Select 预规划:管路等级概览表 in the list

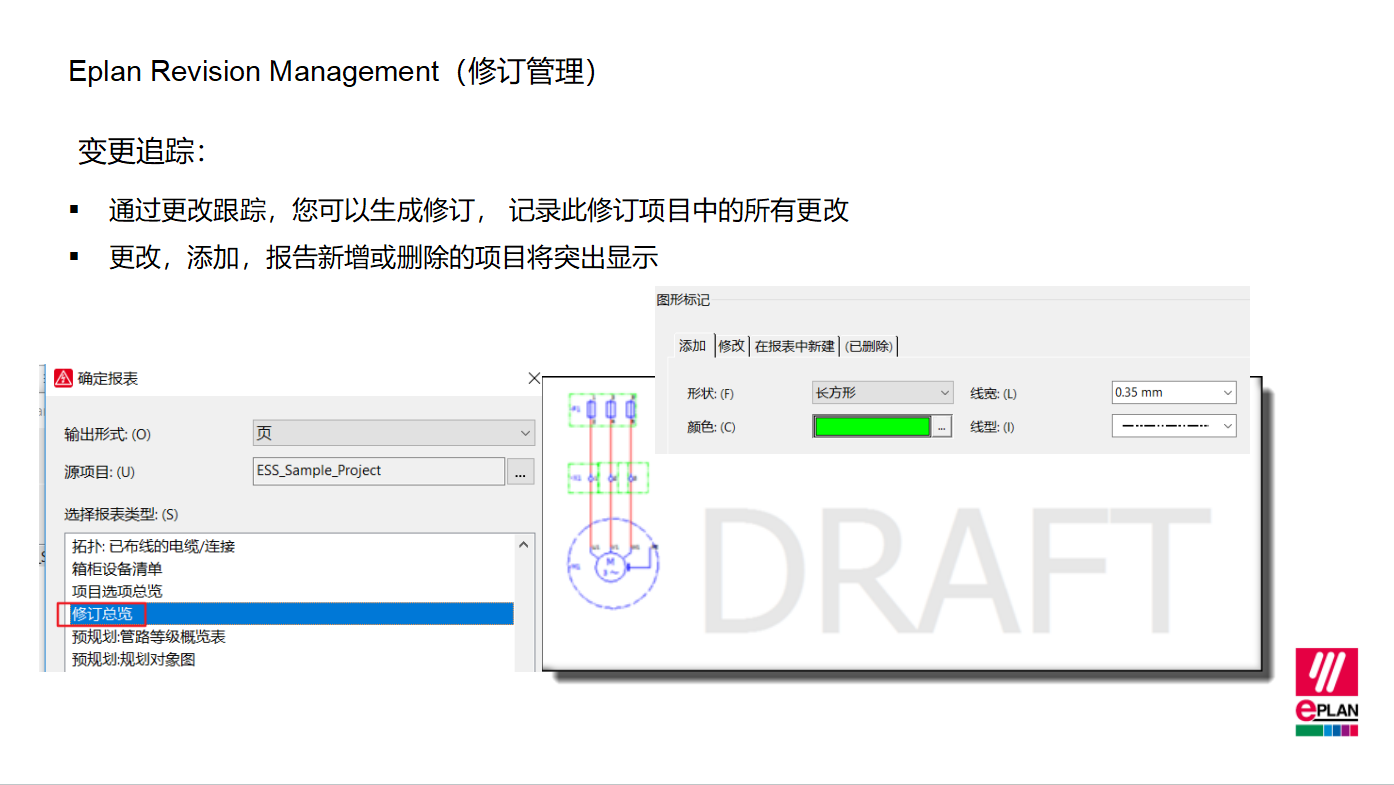pyautogui.click(x=149, y=636)
